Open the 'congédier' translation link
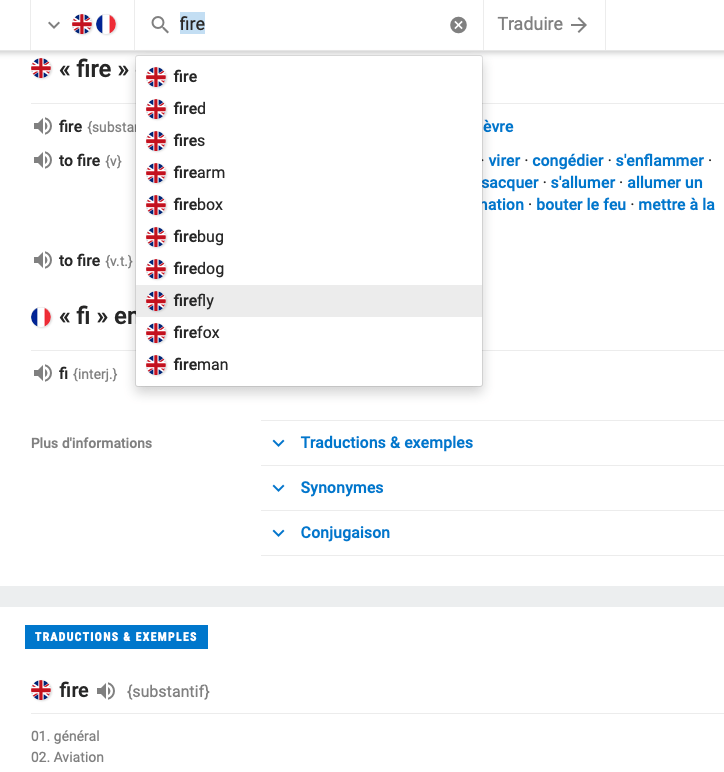 coord(567,161)
